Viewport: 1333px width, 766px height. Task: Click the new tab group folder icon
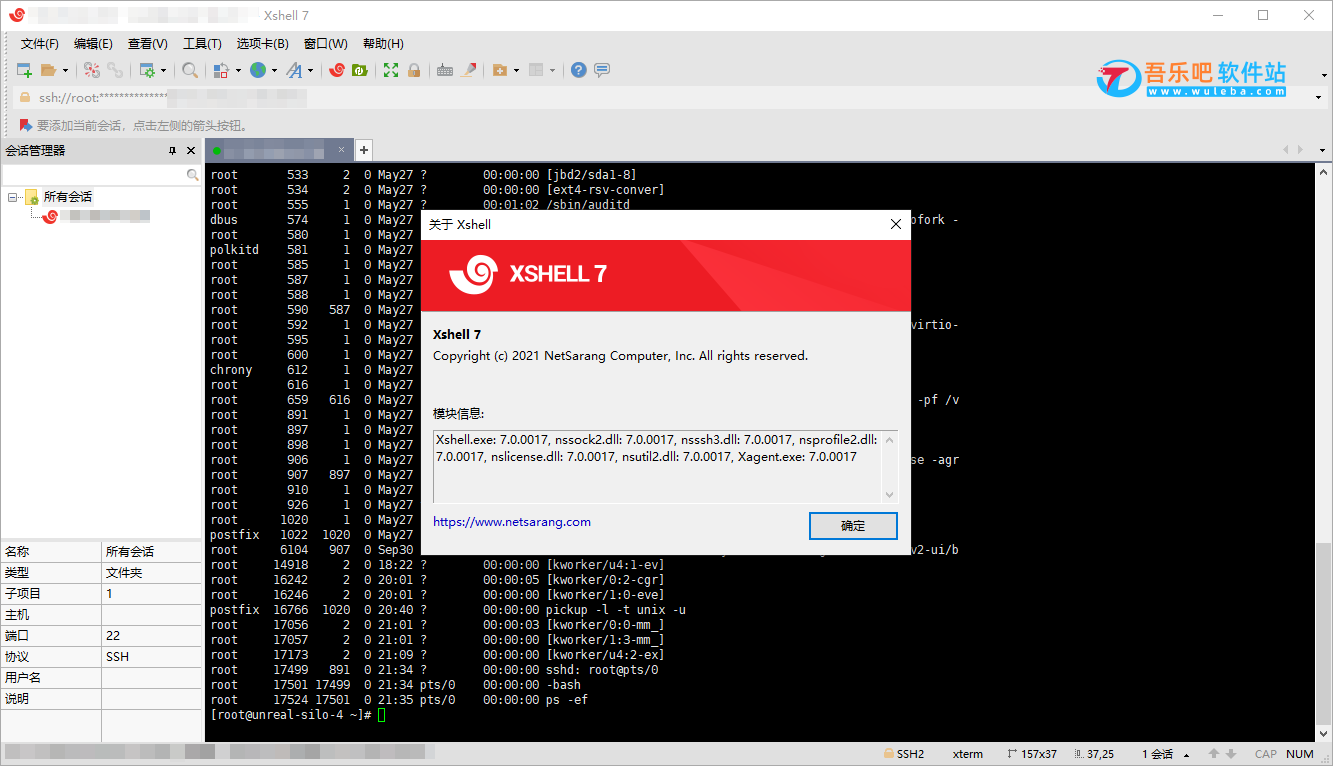pos(500,70)
